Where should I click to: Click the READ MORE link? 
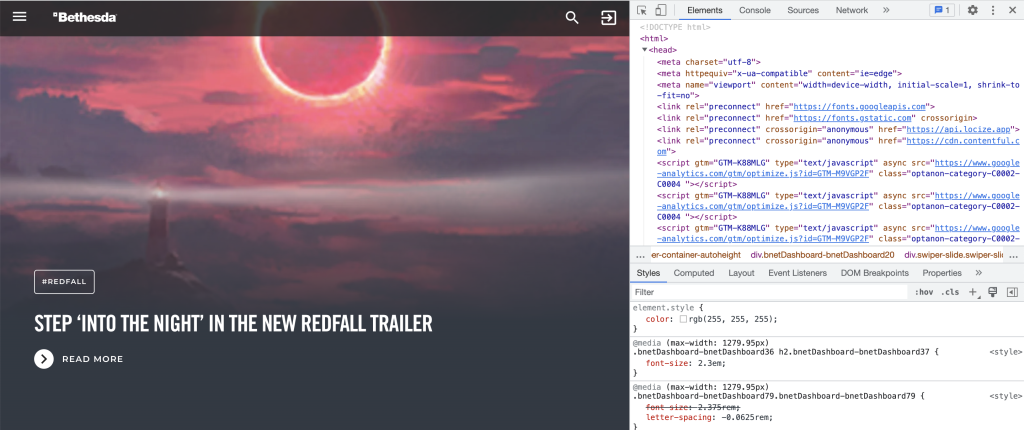92,359
